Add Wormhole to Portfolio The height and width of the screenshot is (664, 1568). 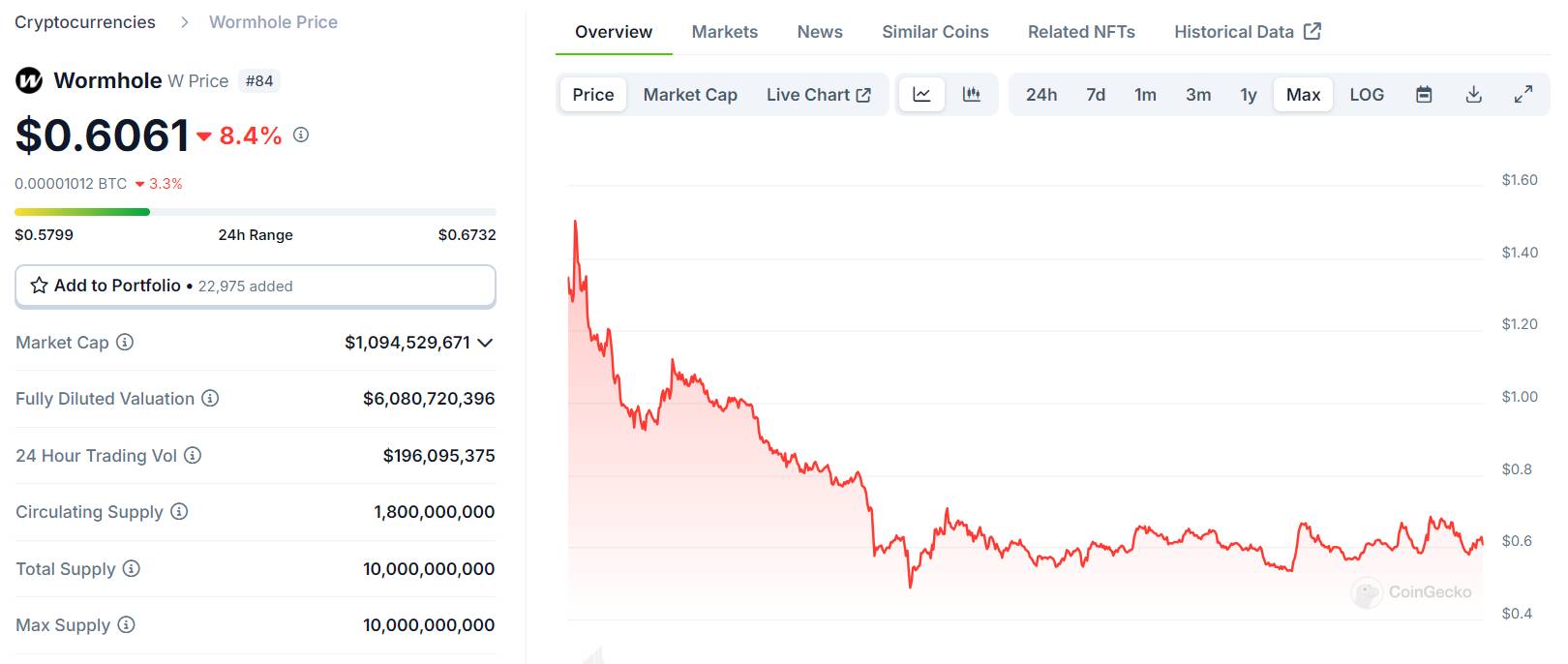(x=256, y=286)
